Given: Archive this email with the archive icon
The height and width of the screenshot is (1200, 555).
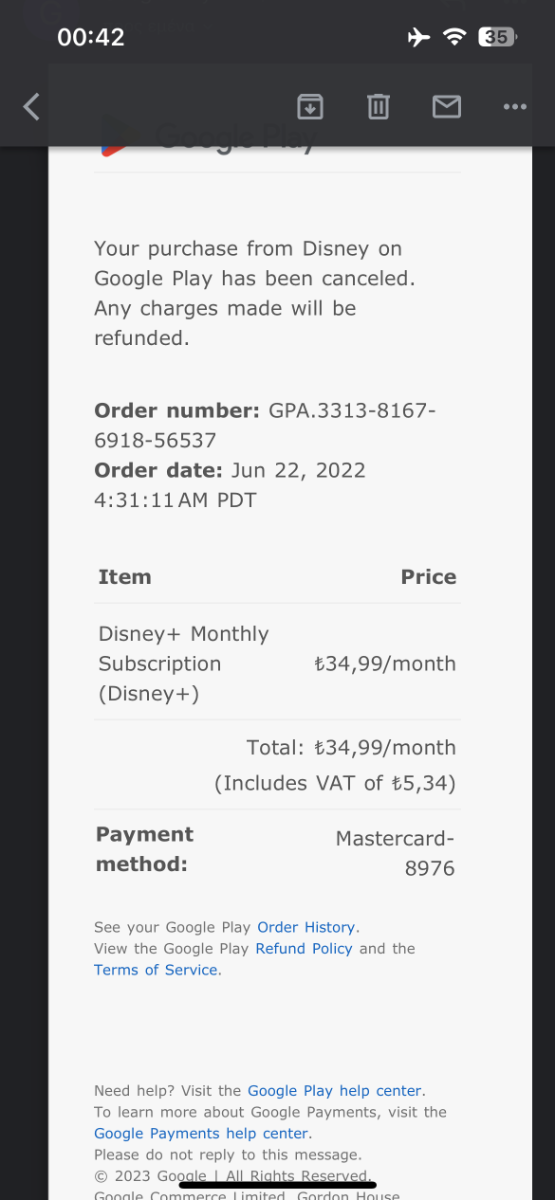Looking at the screenshot, I should point(310,106).
